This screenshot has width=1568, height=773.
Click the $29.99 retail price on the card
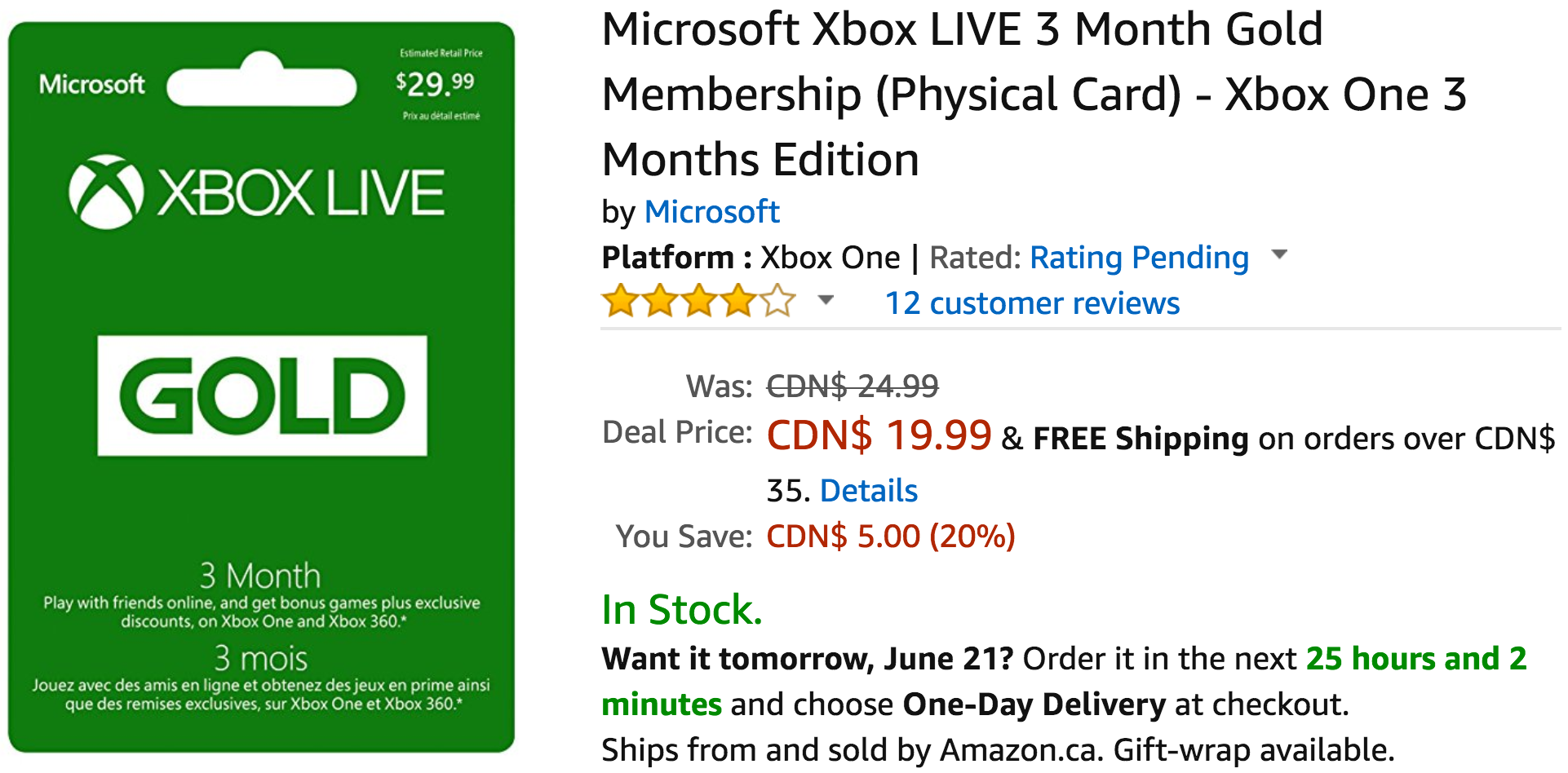[x=435, y=82]
